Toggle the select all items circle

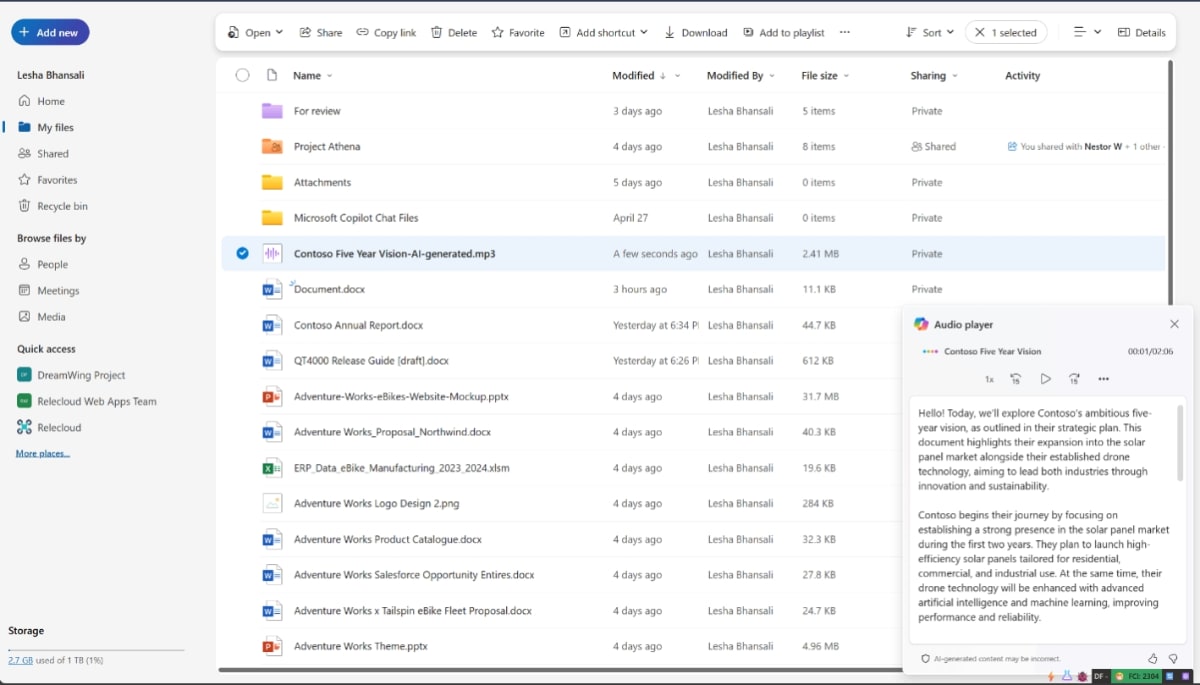tap(242, 75)
